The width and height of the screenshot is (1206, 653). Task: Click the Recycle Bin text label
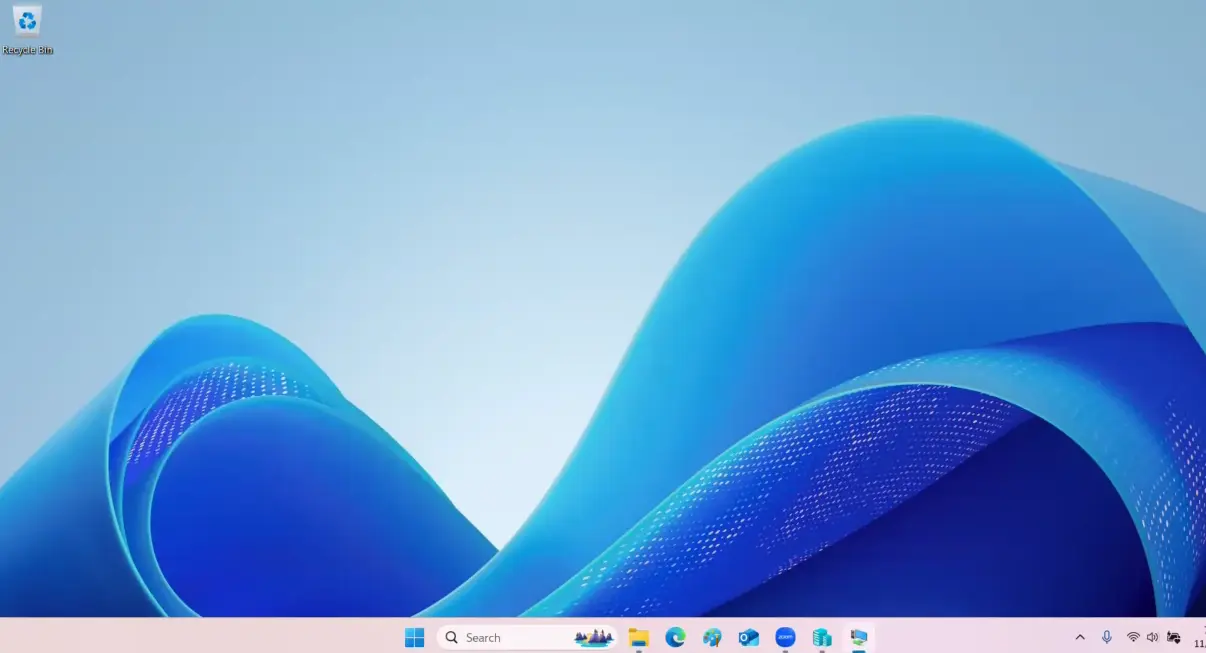click(x=27, y=50)
